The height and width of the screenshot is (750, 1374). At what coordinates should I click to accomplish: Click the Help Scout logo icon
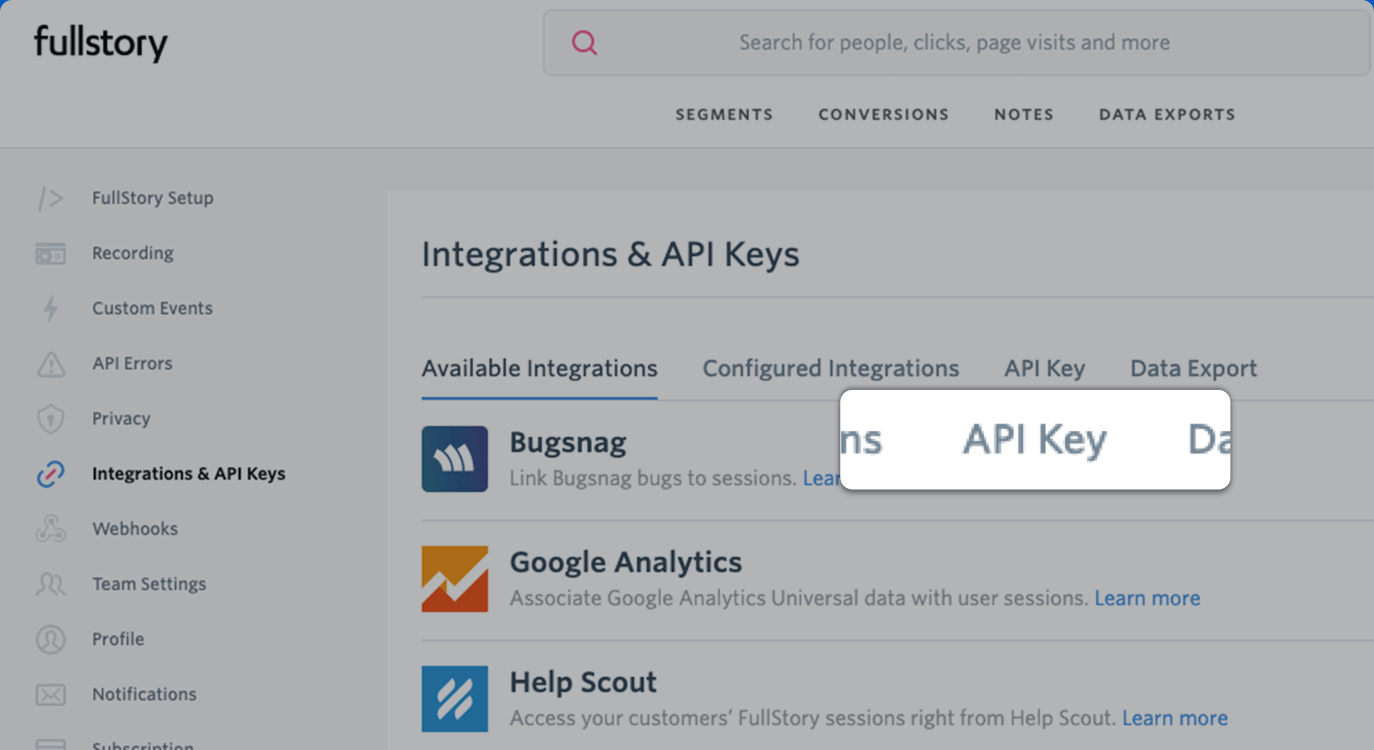point(455,699)
